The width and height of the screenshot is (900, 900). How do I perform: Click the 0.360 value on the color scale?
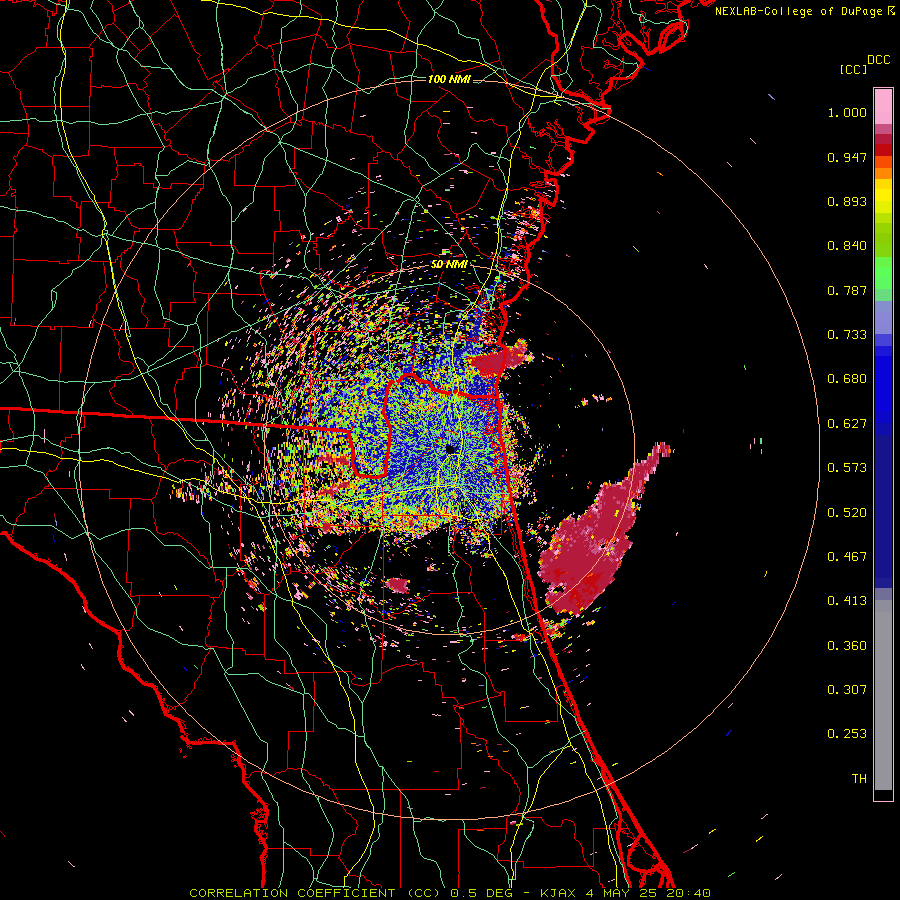point(847,646)
